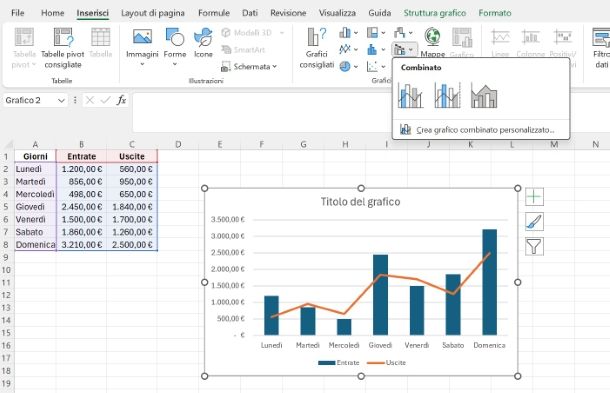The width and height of the screenshot is (610, 393).
Task: Insert a Mappe map chart
Action: click(432, 42)
